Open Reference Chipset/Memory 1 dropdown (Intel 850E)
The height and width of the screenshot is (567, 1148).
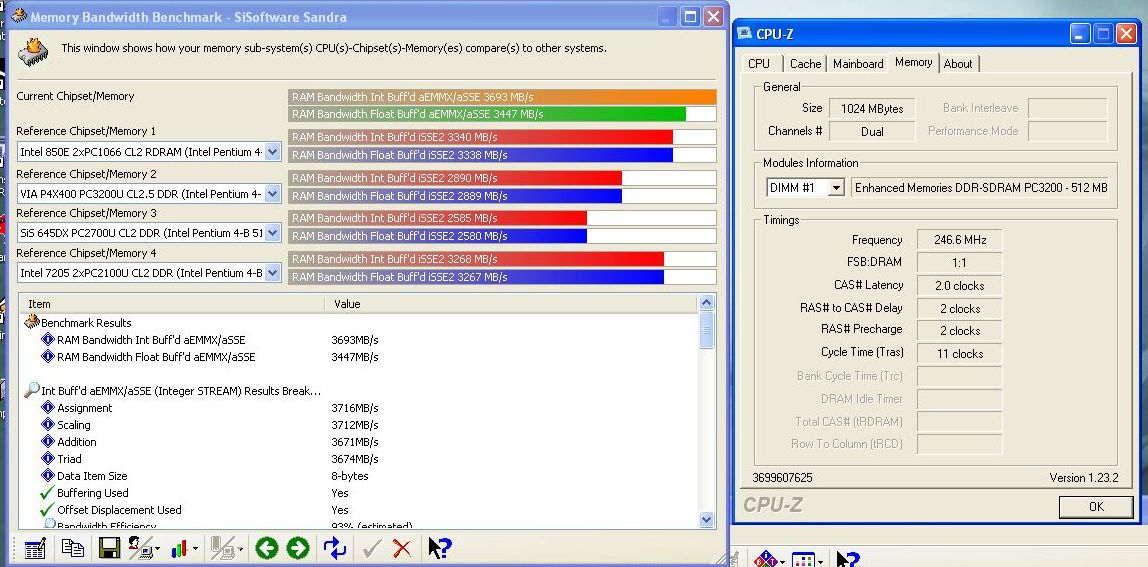[x=272, y=152]
